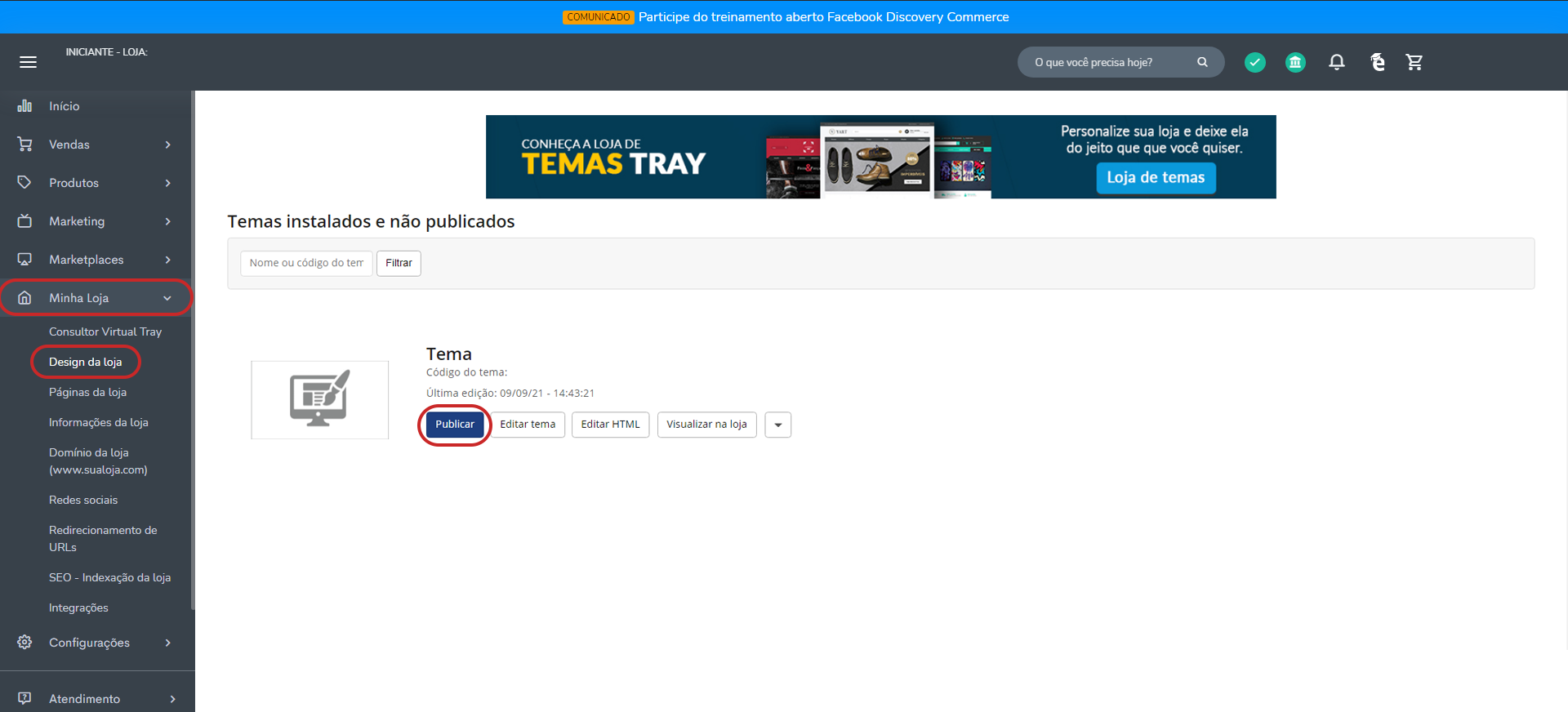Open the bank building icon
The image size is (1568, 712).
(1295, 62)
